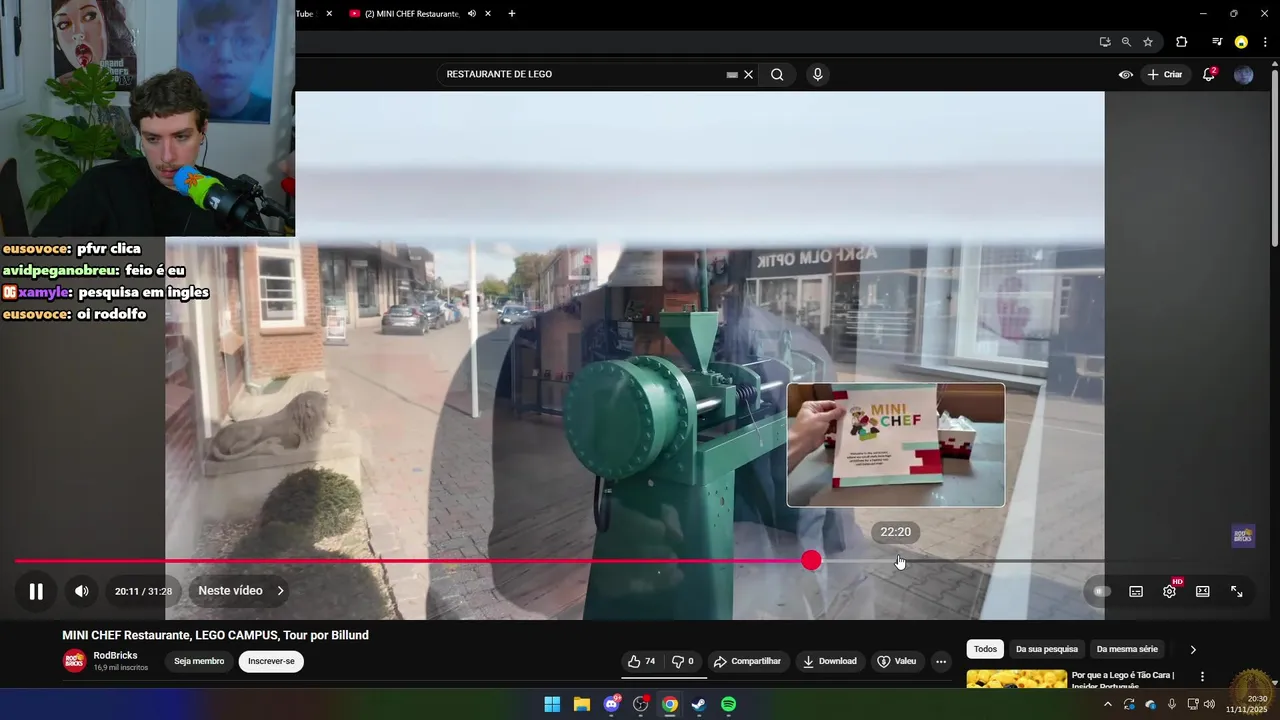Screen dimensions: 1280x720
Task: Open the RodBricks channel link
Action: (x=116, y=655)
